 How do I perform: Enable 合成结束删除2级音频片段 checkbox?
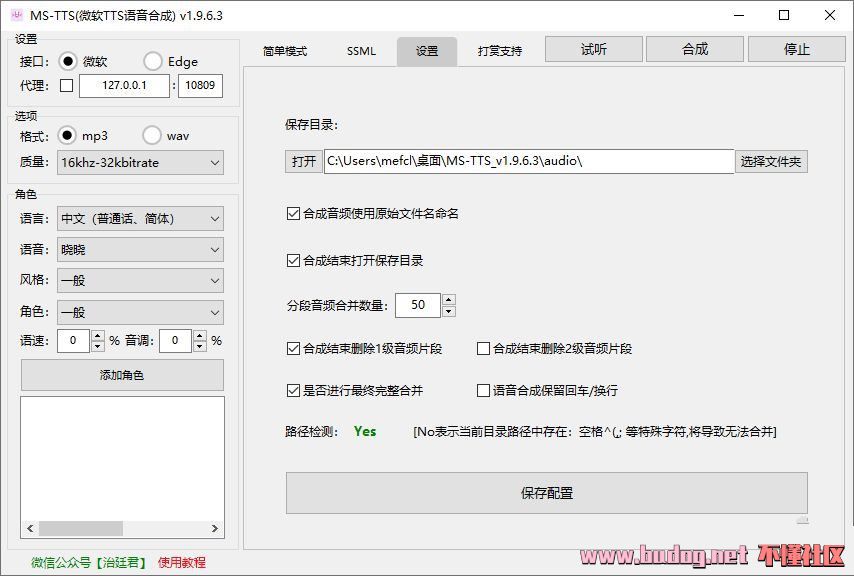tap(483, 348)
